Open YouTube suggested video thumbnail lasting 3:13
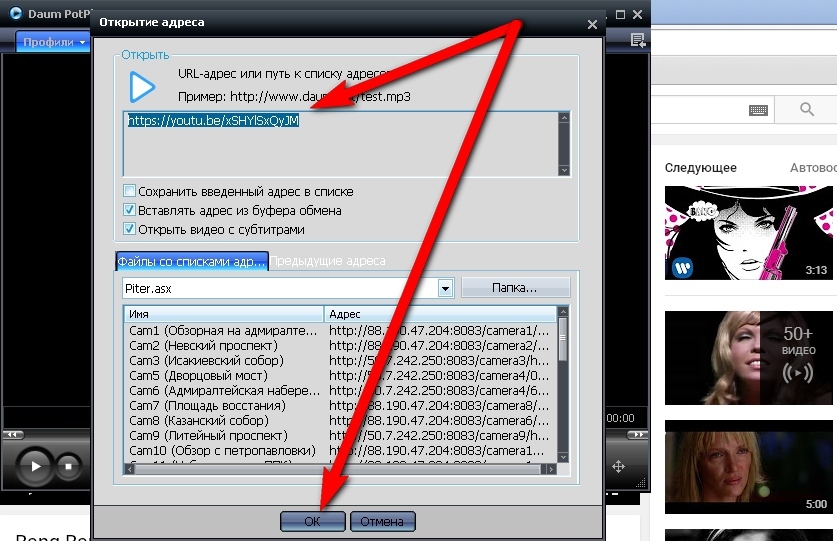Image resolution: width=837 pixels, height=541 pixels. click(748, 232)
